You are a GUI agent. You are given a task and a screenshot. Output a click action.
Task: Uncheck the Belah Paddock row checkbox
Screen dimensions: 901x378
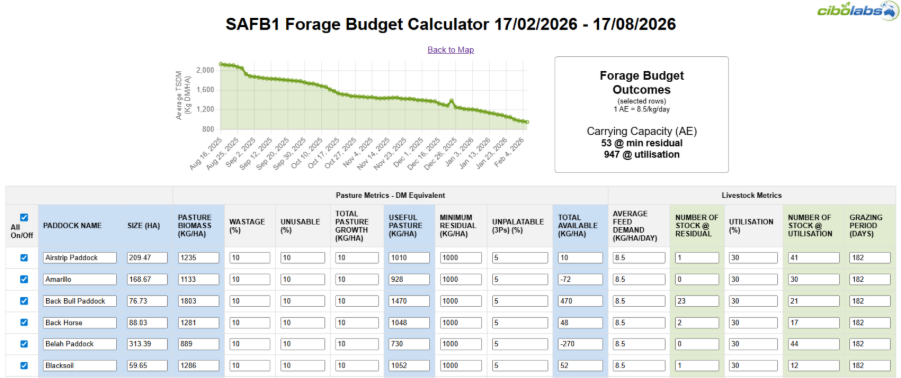[x=24, y=344]
